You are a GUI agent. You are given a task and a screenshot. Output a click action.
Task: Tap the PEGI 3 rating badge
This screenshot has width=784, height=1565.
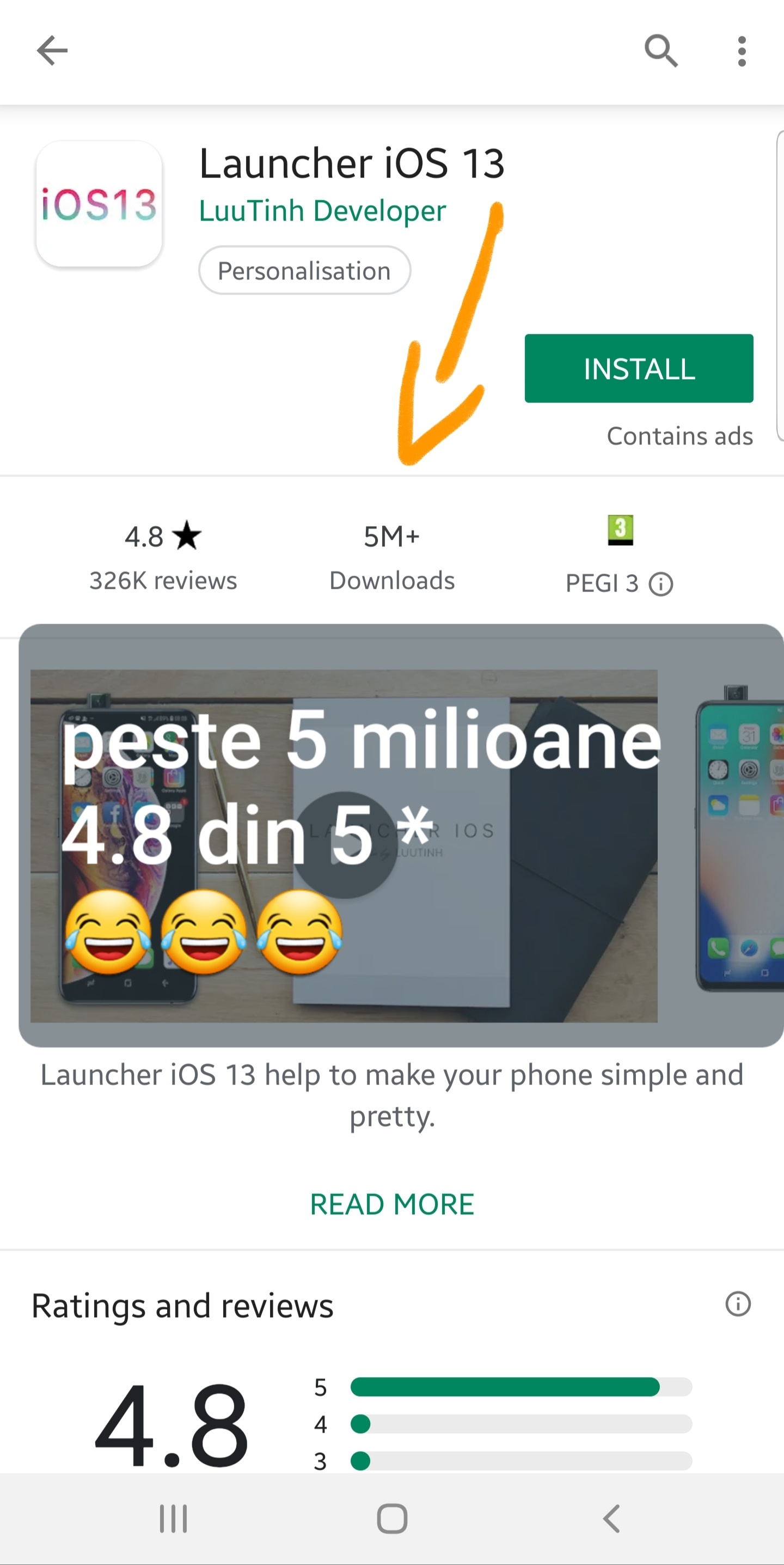pyautogui.click(x=620, y=531)
